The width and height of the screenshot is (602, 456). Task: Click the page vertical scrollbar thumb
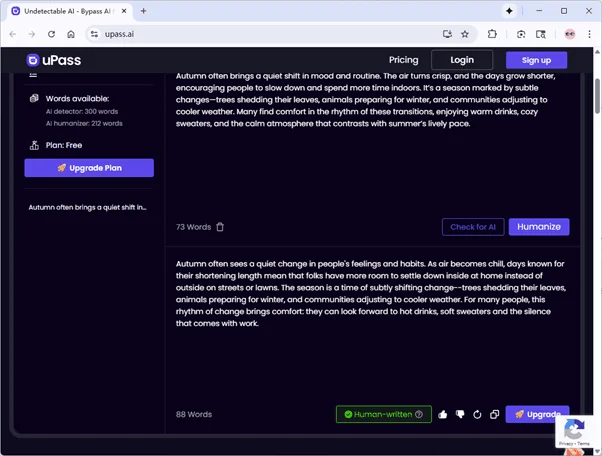pos(597,96)
